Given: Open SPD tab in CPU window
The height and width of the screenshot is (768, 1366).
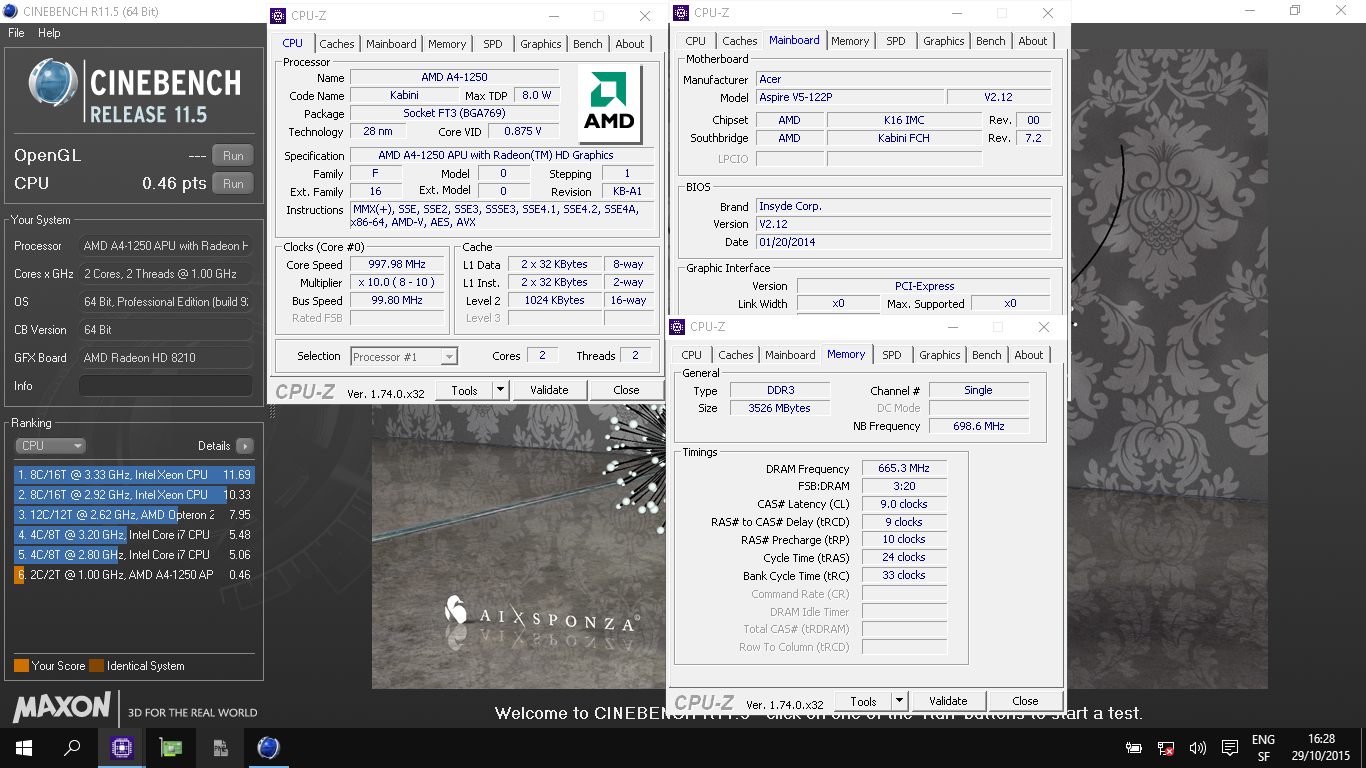Looking at the screenshot, I should (493, 44).
